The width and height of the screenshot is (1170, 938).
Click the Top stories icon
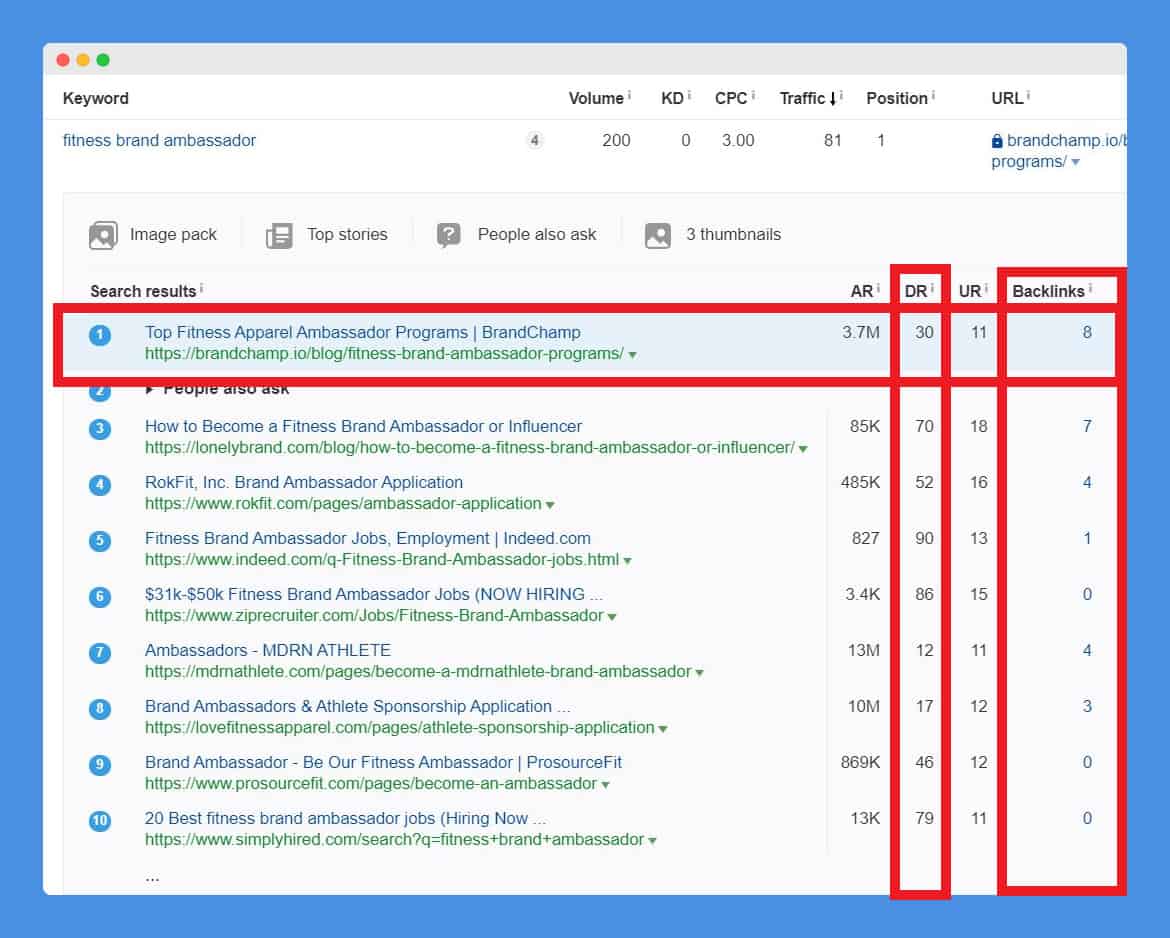279,235
